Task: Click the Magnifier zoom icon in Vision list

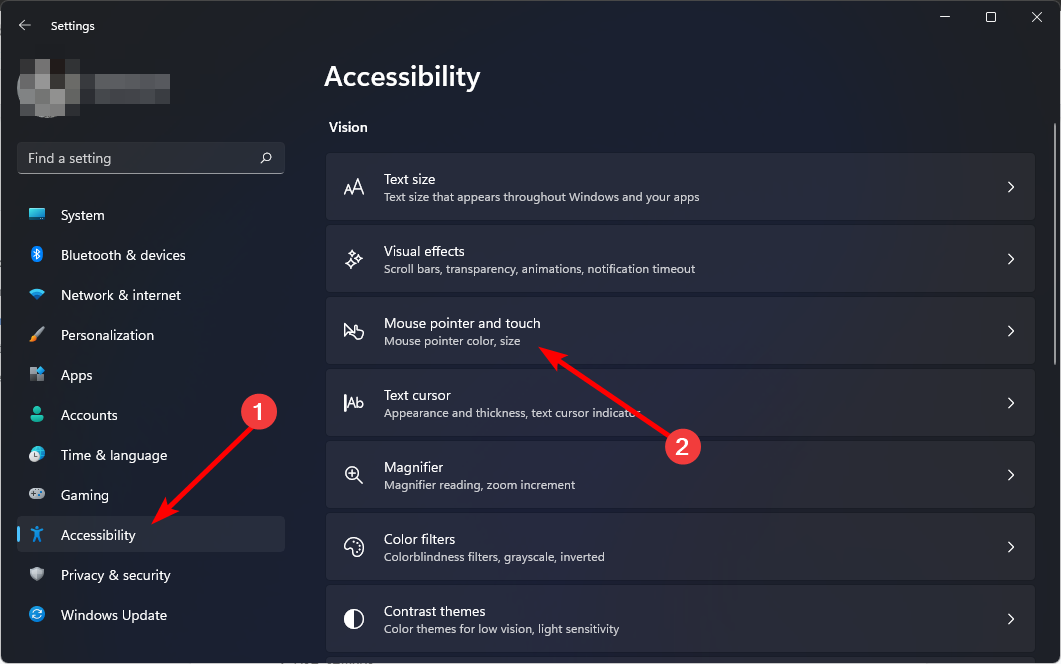Action: click(354, 475)
